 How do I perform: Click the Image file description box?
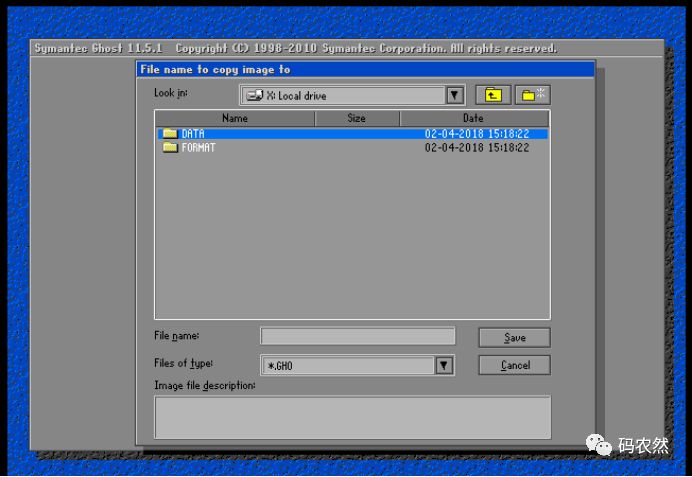click(x=352, y=417)
